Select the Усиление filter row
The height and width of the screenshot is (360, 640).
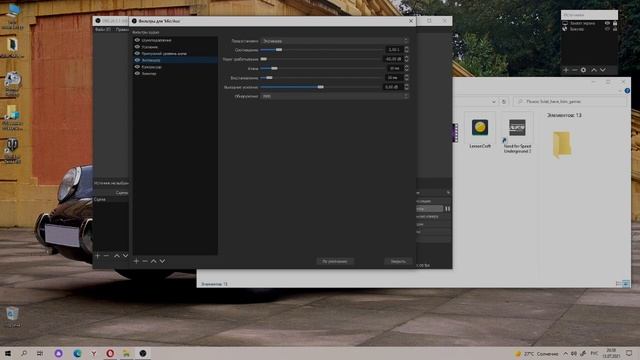point(175,47)
